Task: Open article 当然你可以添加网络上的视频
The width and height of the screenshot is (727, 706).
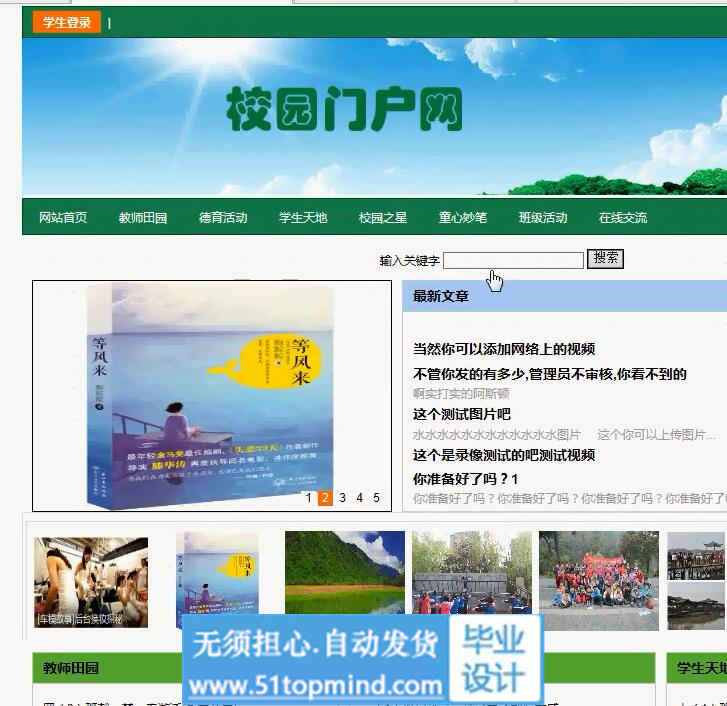Action: (x=504, y=349)
